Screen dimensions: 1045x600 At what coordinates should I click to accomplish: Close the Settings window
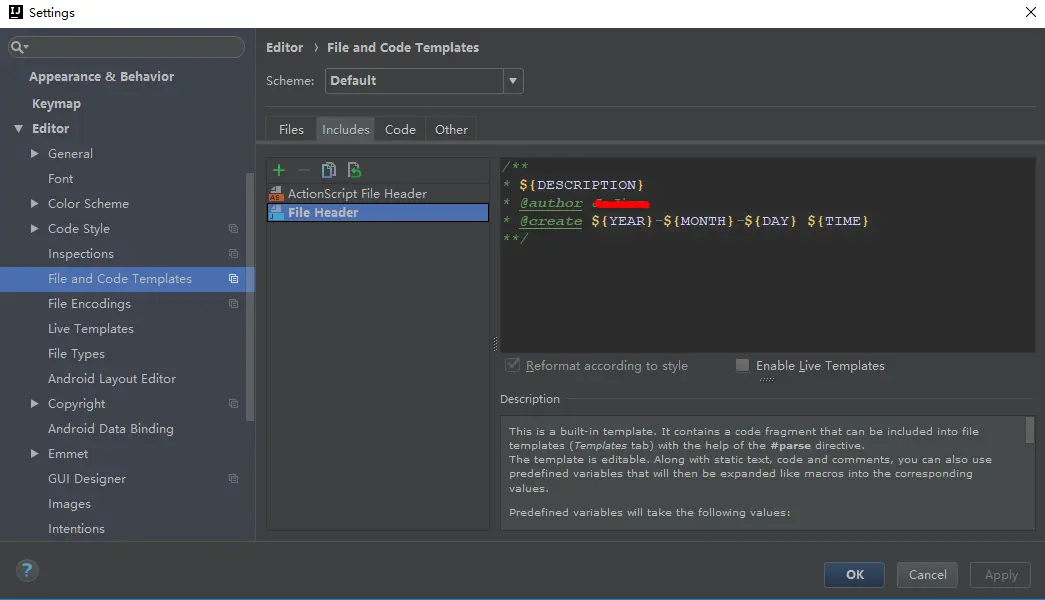tap(1030, 13)
